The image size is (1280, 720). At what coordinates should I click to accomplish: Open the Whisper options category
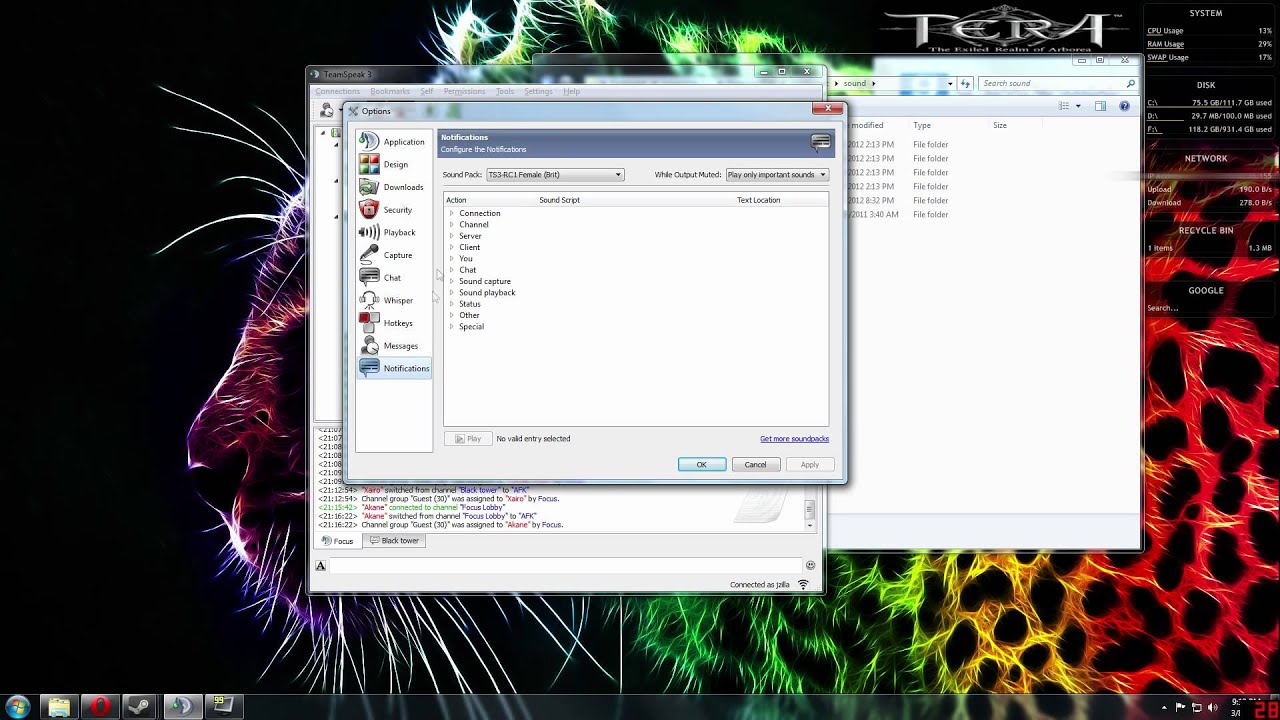click(x=394, y=300)
